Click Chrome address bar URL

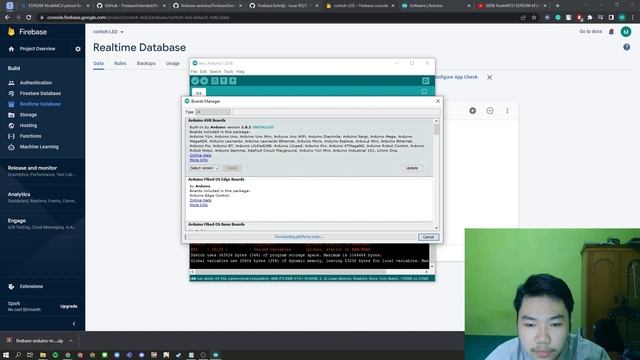click(138, 18)
